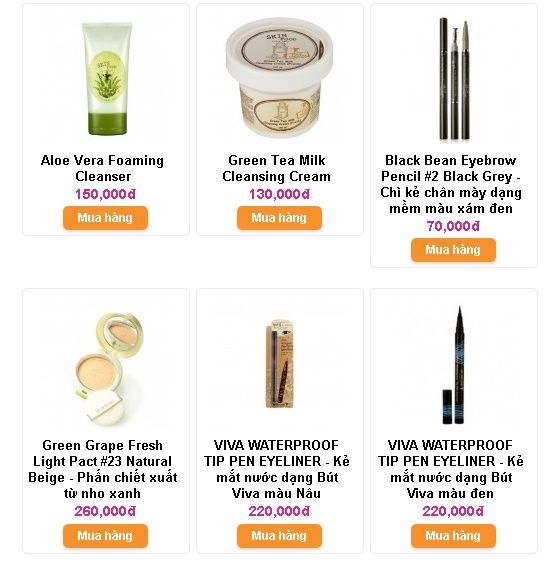Open the Aloe Vera Foaming Cleanser product image
This screenshot has width=549, height=571.
coord(105,78)
